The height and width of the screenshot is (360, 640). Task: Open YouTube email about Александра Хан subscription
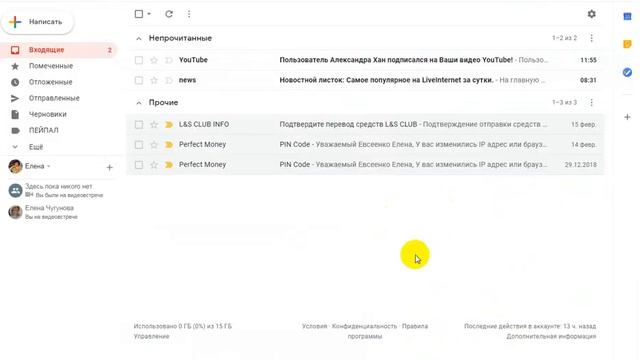365,60
